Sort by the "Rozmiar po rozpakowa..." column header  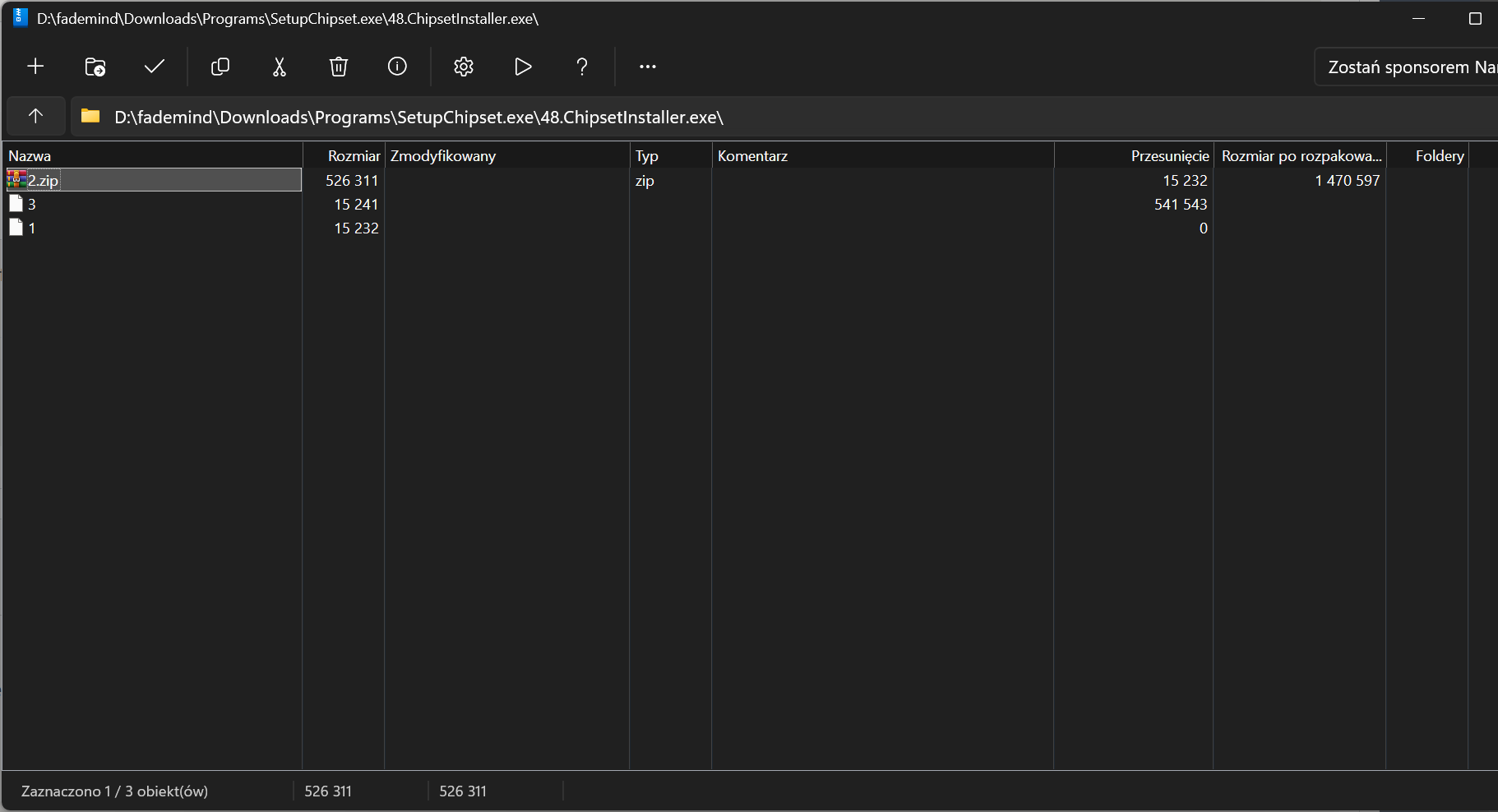click(x=1302, y=156)
